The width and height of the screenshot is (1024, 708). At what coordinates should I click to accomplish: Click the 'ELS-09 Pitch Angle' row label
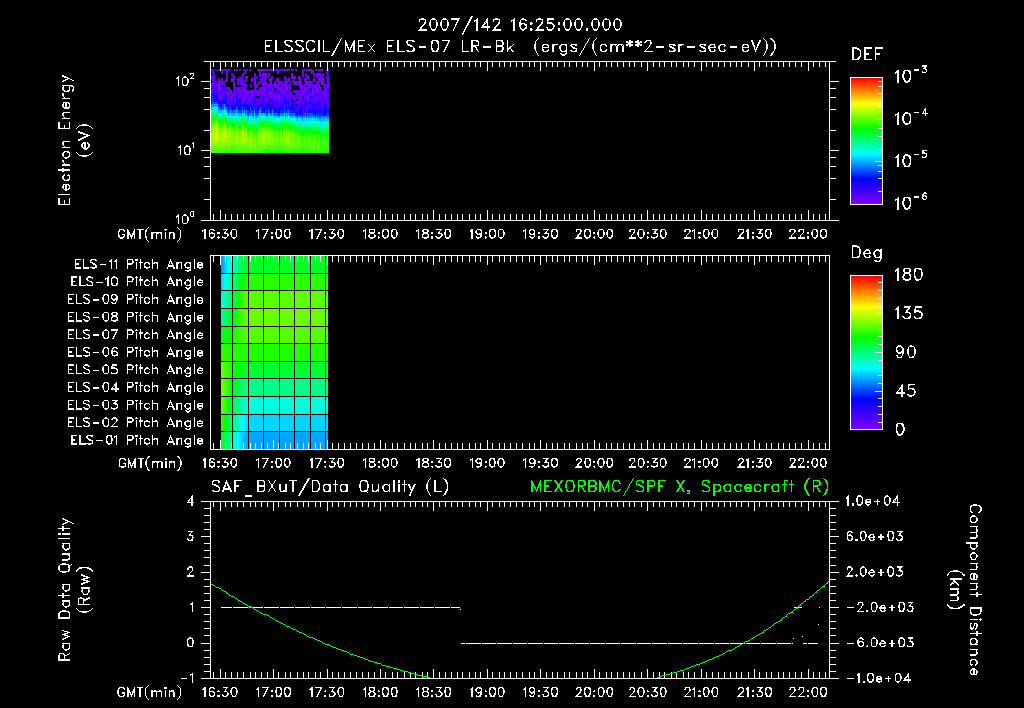(x=135, y=300)
